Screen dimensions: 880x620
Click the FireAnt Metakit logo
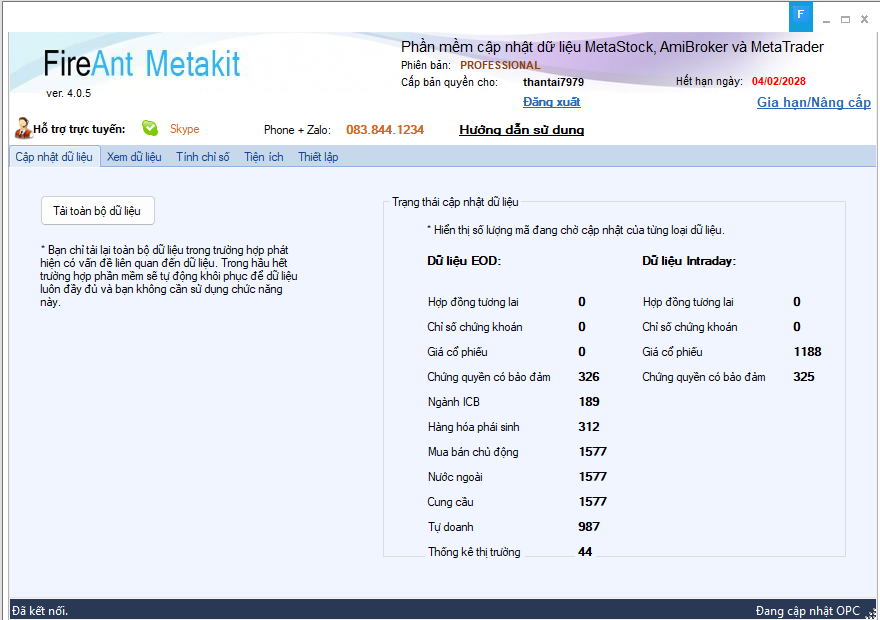point(142,64)
